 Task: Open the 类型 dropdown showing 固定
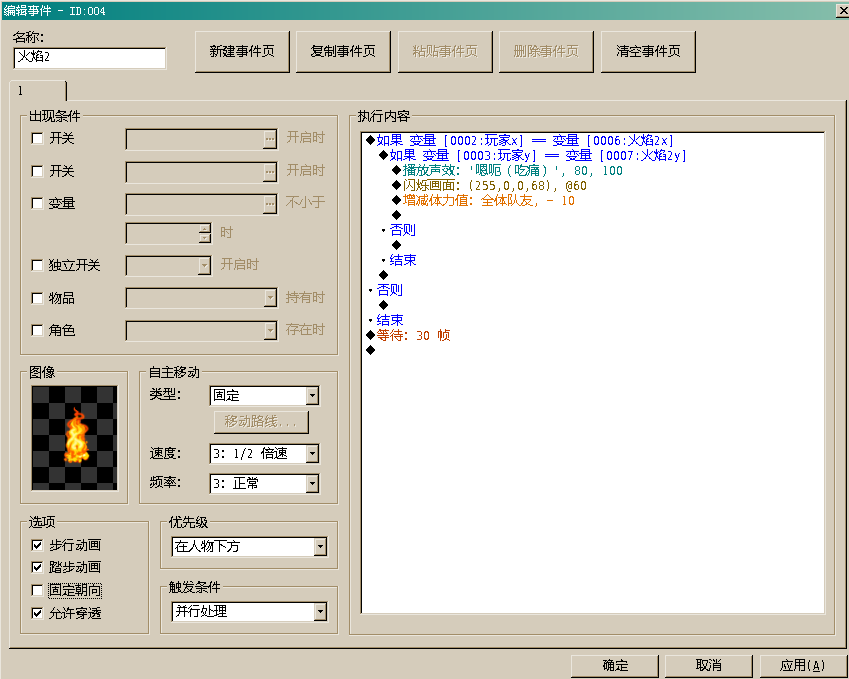[x=264, y=396]
